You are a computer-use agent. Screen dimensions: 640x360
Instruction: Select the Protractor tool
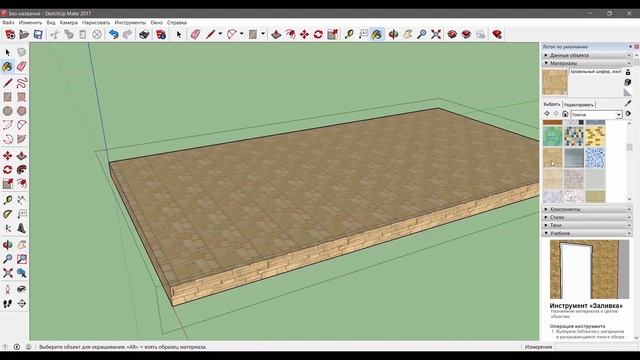pyautogui.click(x=8, y=214)
